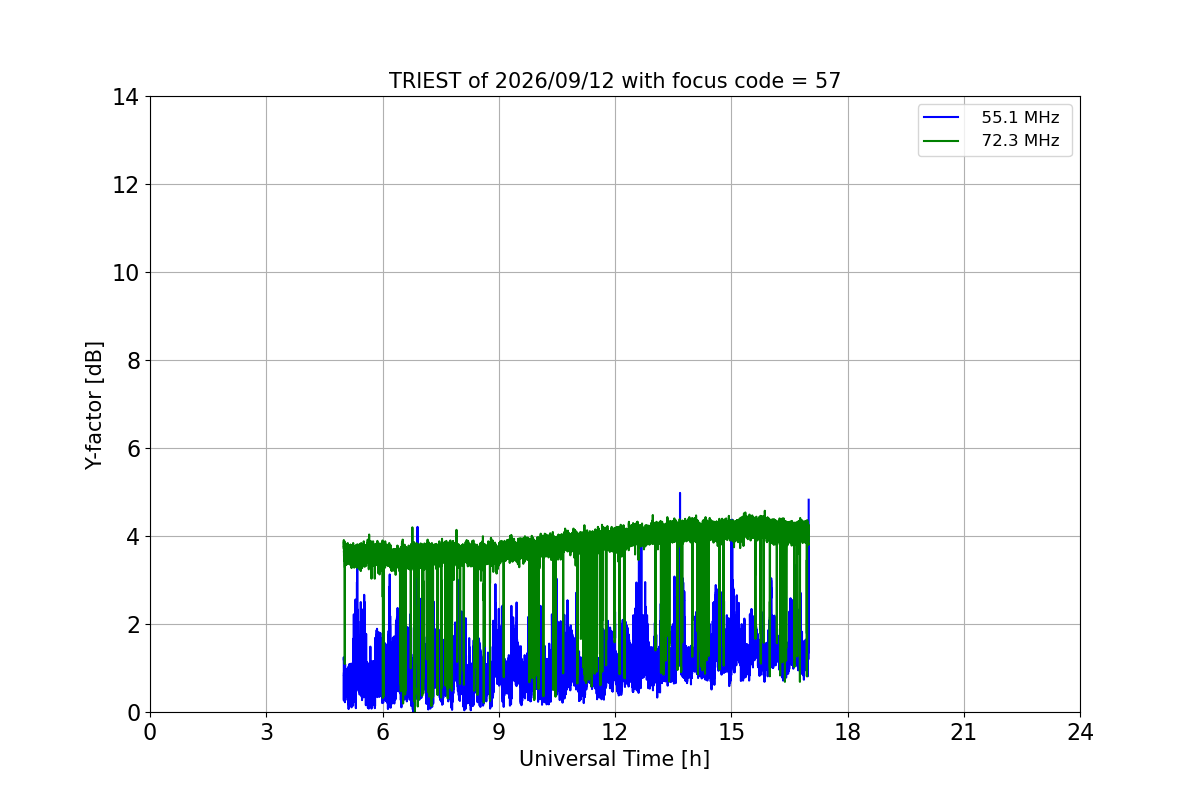Click y-axis tick label 14

pyautogui.click(x=125, y=97)
